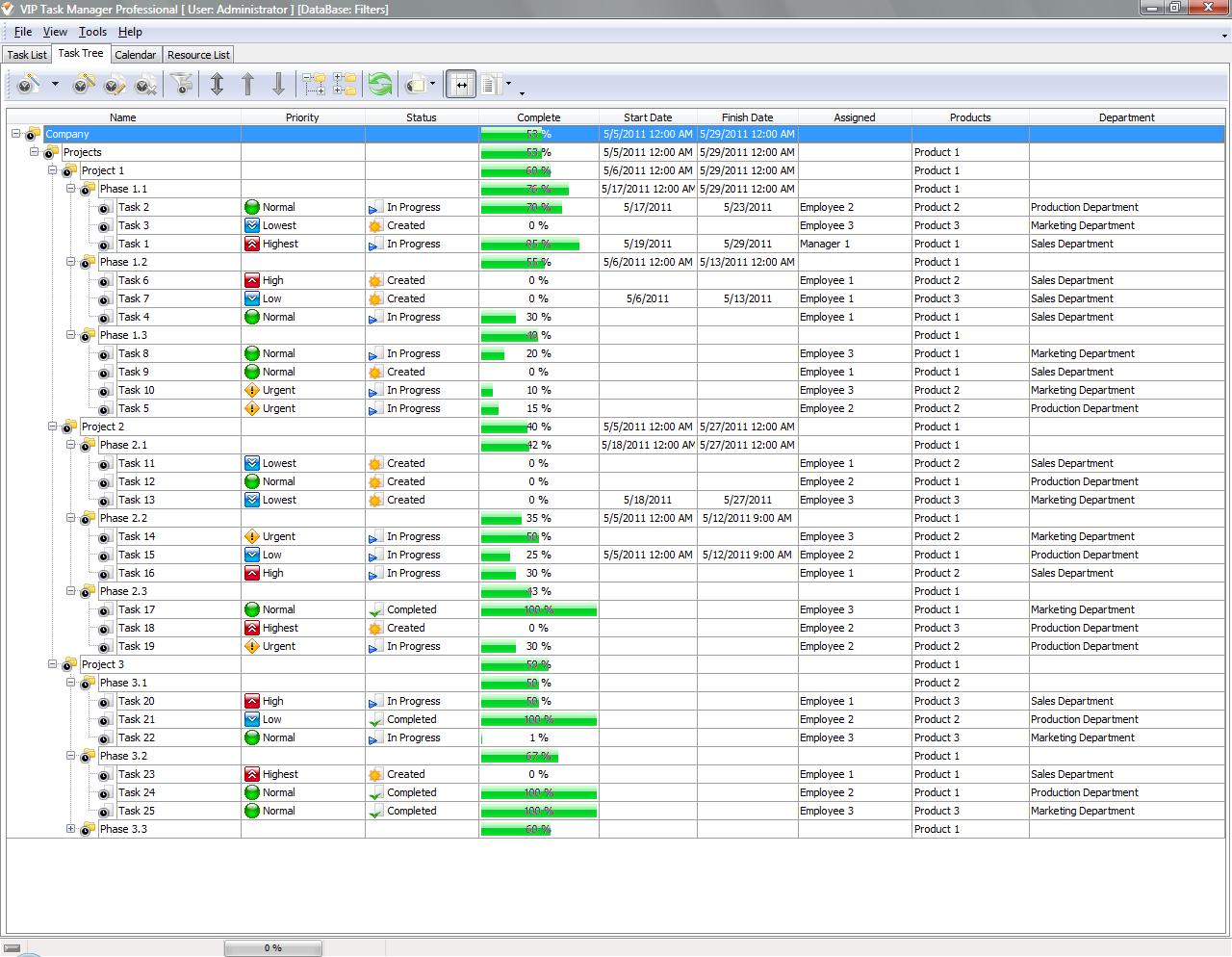The width and height of the screenshot is (1232, 957).
Task: Click the Move Up arrow icon
Action: [x=247, y=85]
